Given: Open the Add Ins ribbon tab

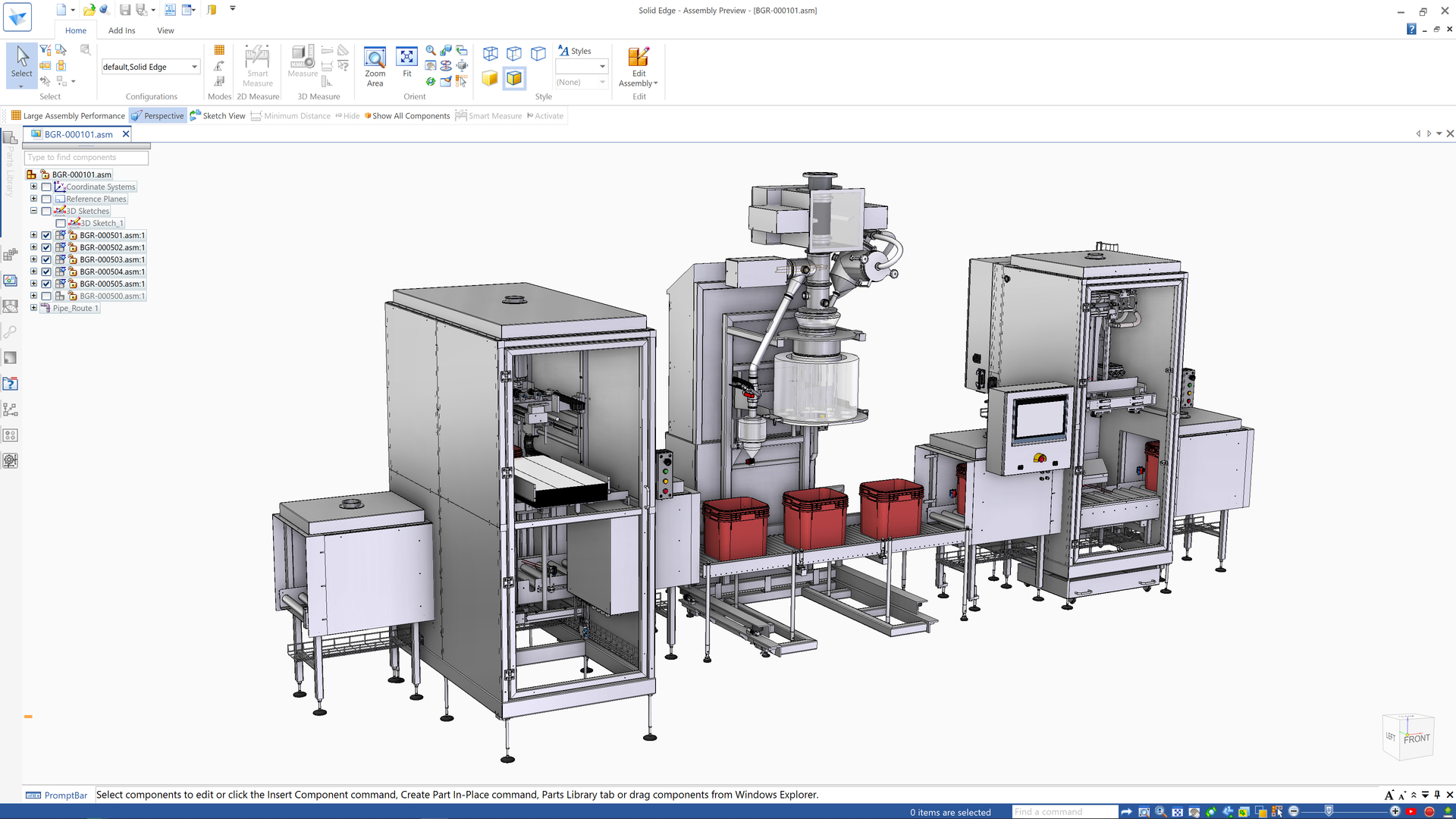Looking at the screenshot, I should pyautogui.click(x=121, y=30).
